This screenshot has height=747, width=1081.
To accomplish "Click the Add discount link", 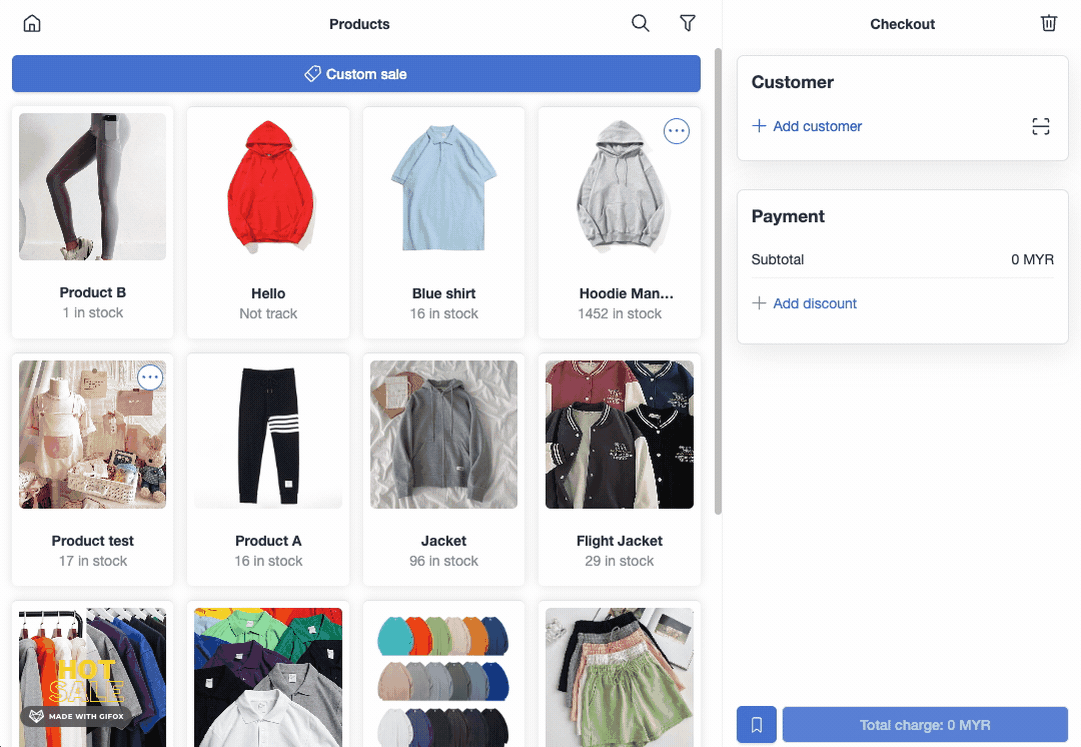I will point(815,304).
